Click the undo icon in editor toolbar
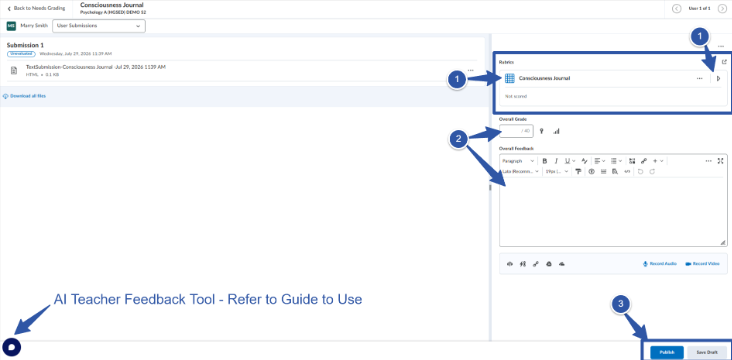The width and height of the screenshot is (732, 360). point(640,172)
